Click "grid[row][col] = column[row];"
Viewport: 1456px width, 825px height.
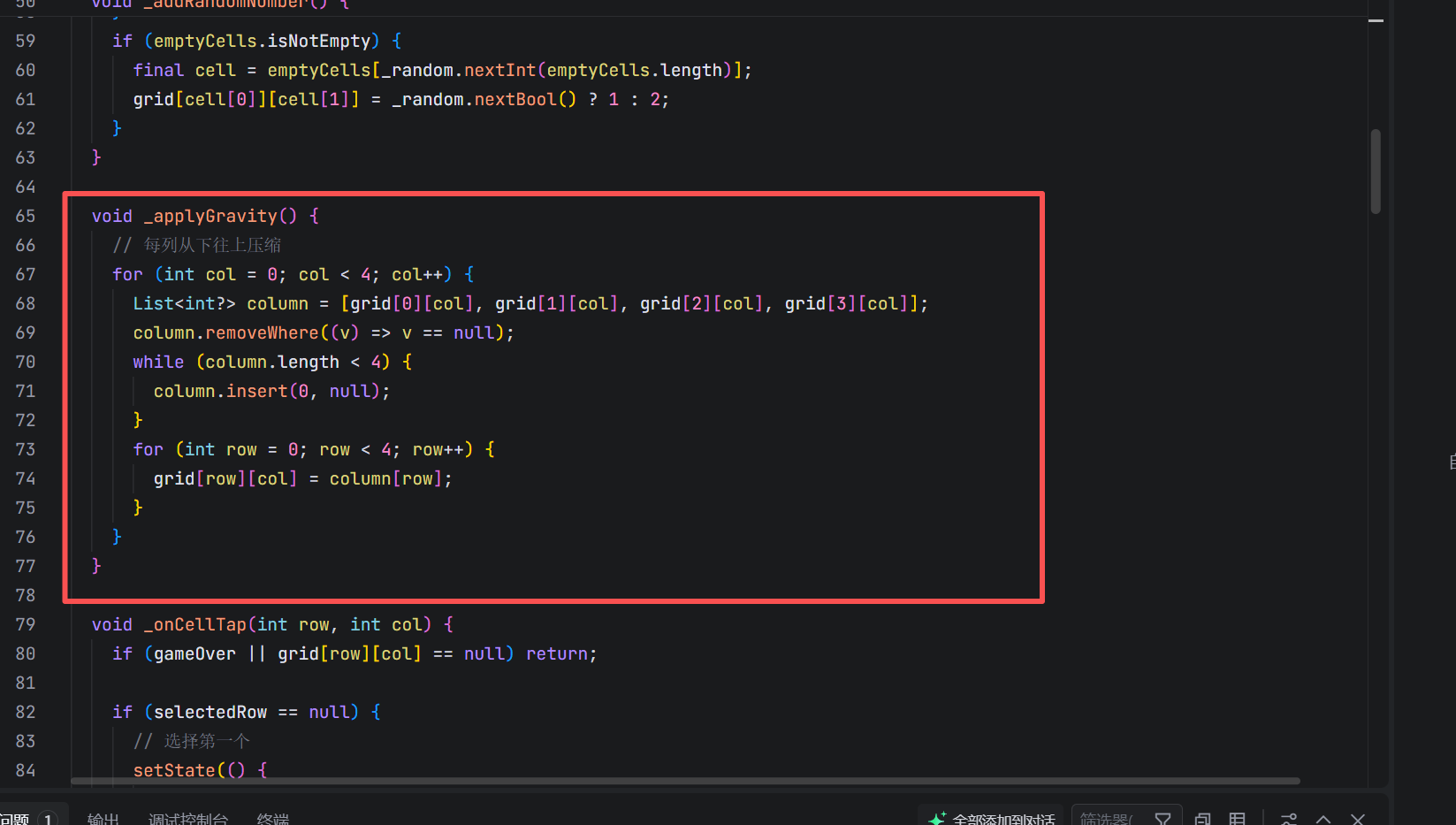pyautogui.click(x=303, y=478)
